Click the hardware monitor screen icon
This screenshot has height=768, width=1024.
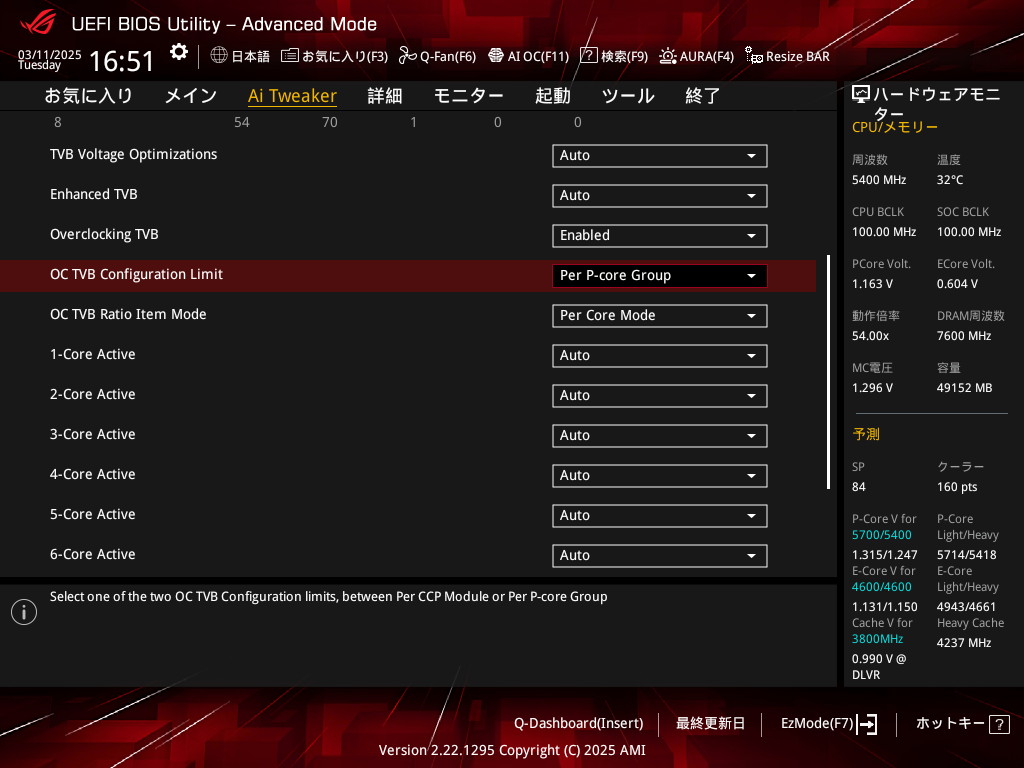pyautogui.click(x=861, y=95)
